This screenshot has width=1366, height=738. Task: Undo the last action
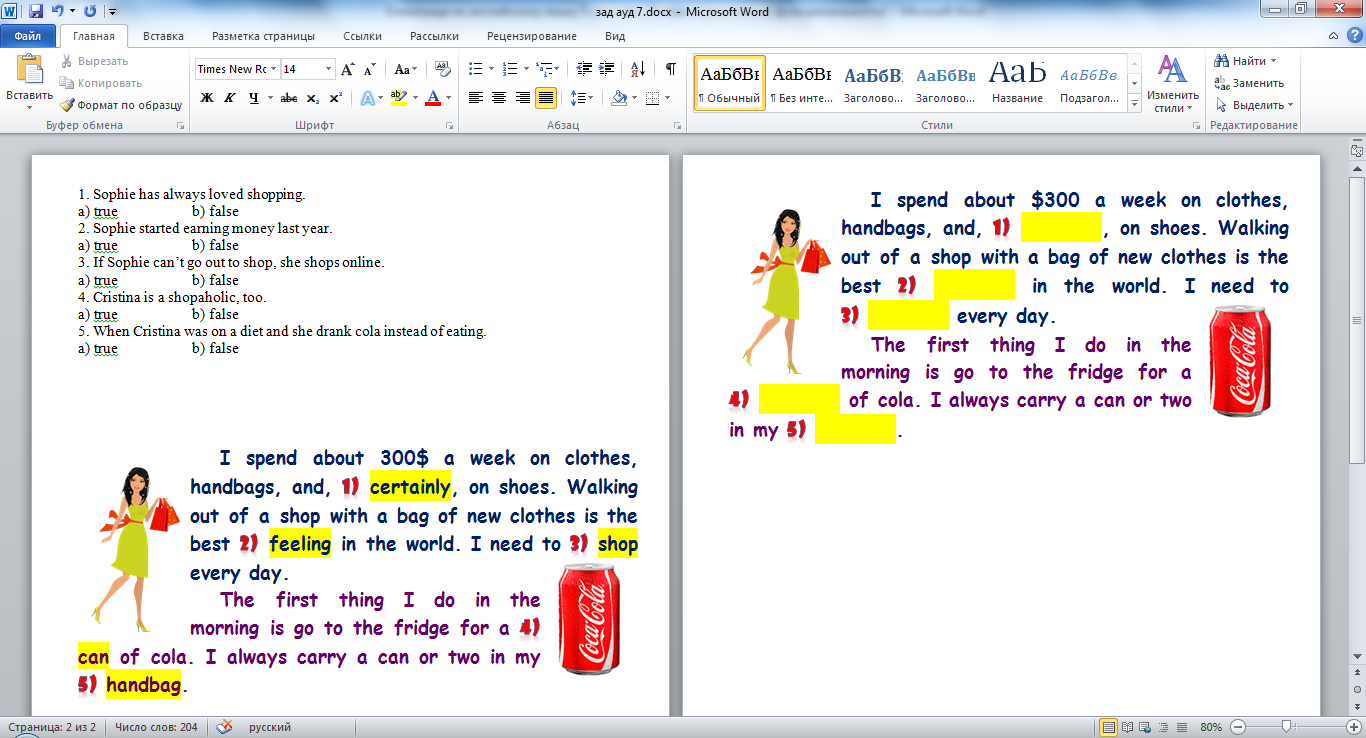point(58,12)
